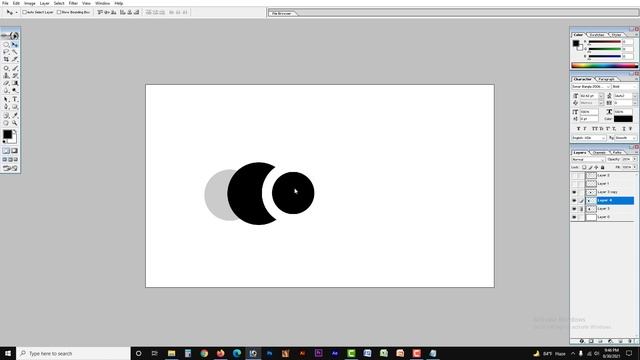The height and width of the screenshot is (360, 640).
Task: Hide Layer 0 using its eye icon
Action: [x=574, y=217]
